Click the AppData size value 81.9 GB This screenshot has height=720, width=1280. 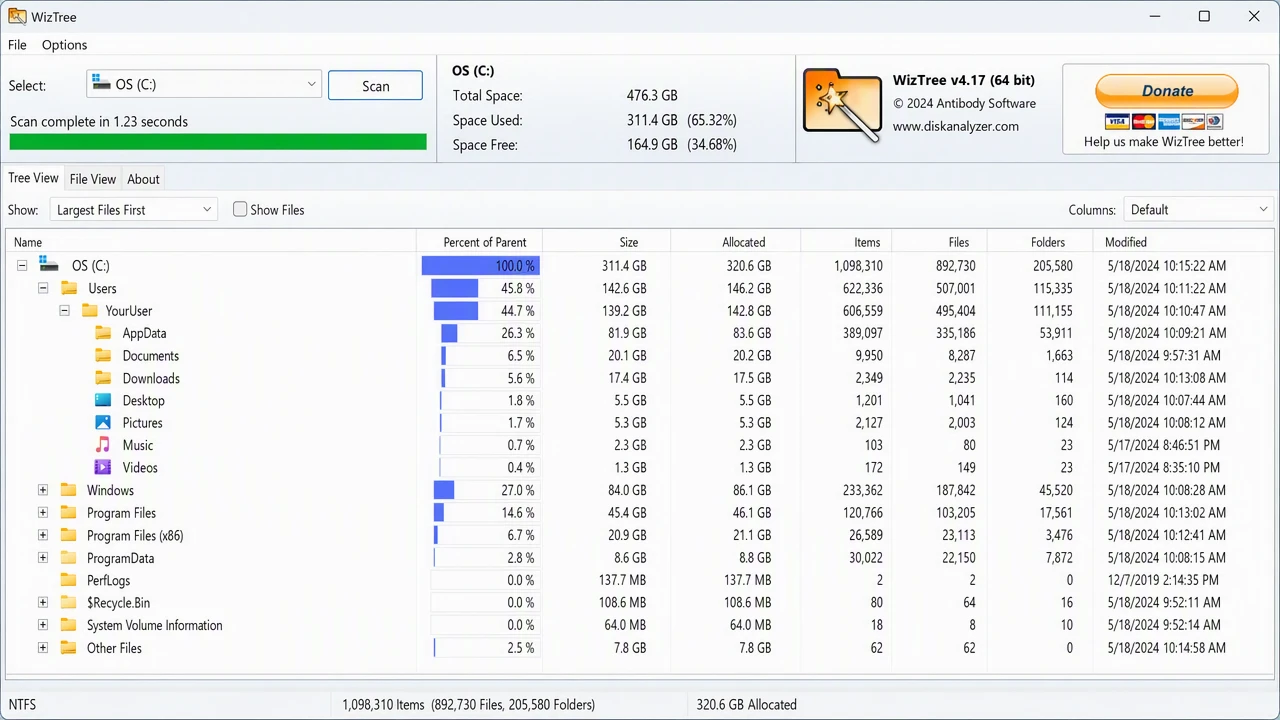627,333
